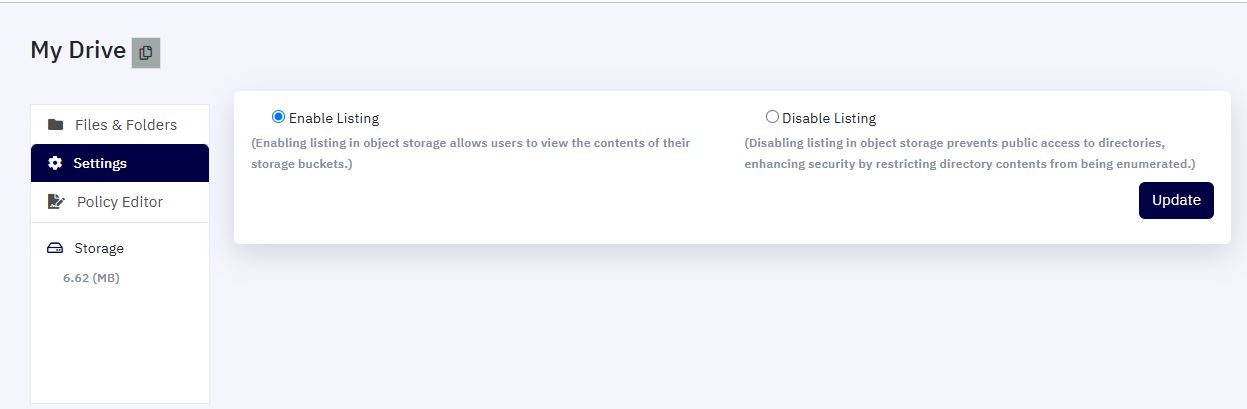
Task: Click the Storage drive icon
Action: (x=56, y=248)
